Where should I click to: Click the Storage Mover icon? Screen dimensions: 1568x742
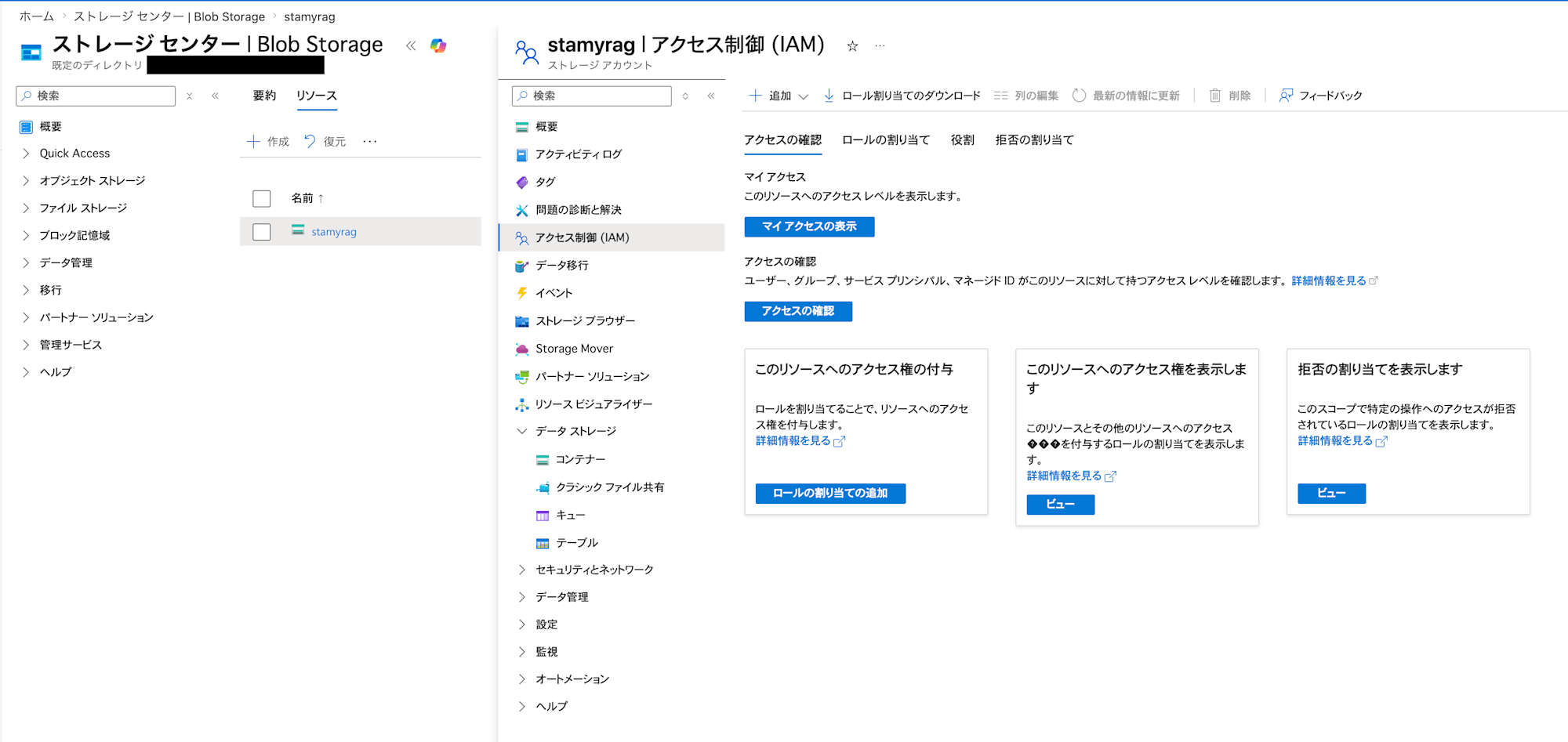[521, 349]
